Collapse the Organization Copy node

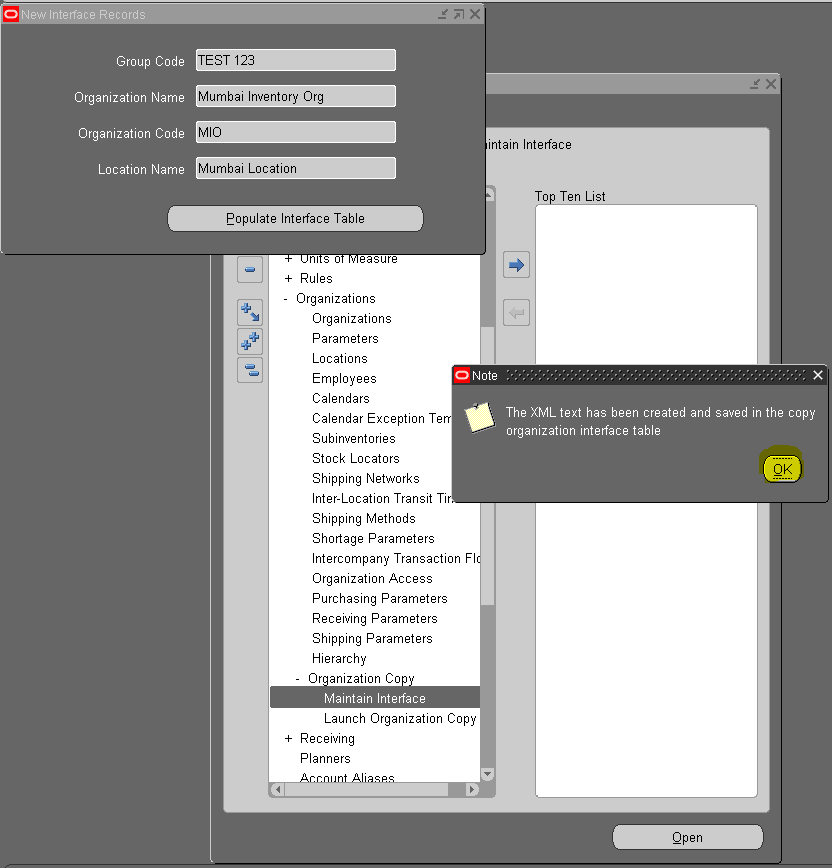pos(298,679)
